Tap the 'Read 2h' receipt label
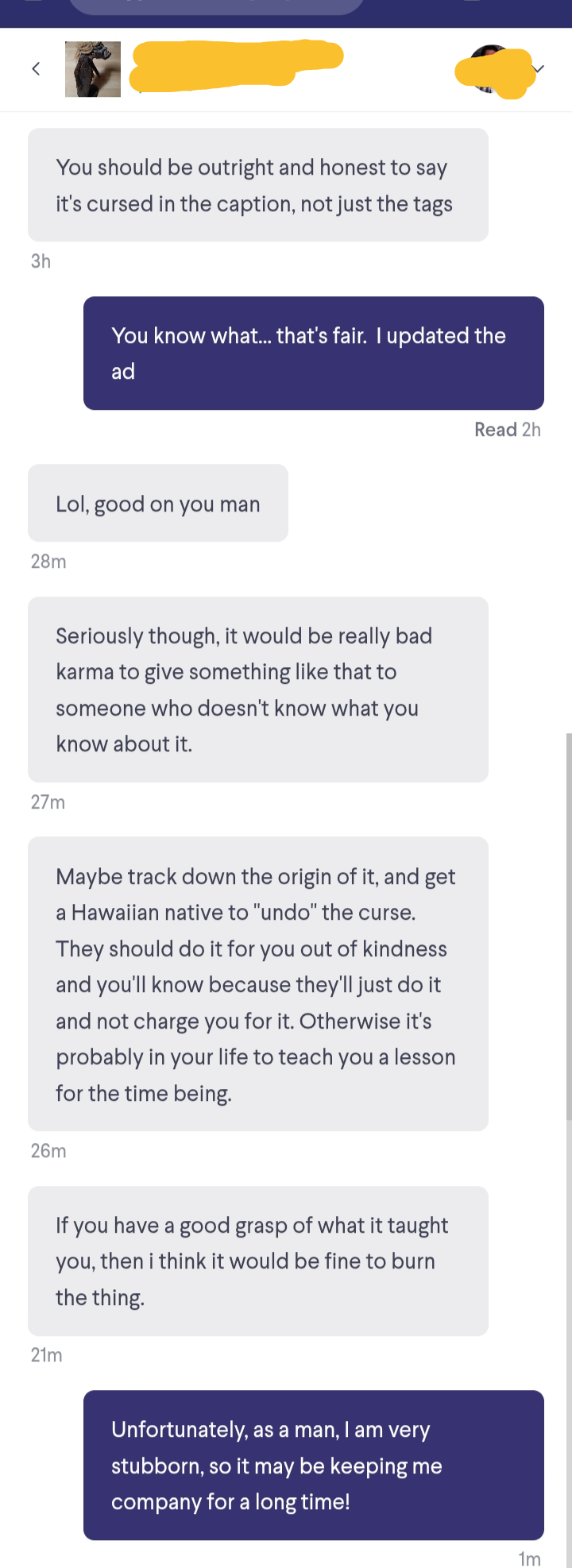 pos(507,430)
